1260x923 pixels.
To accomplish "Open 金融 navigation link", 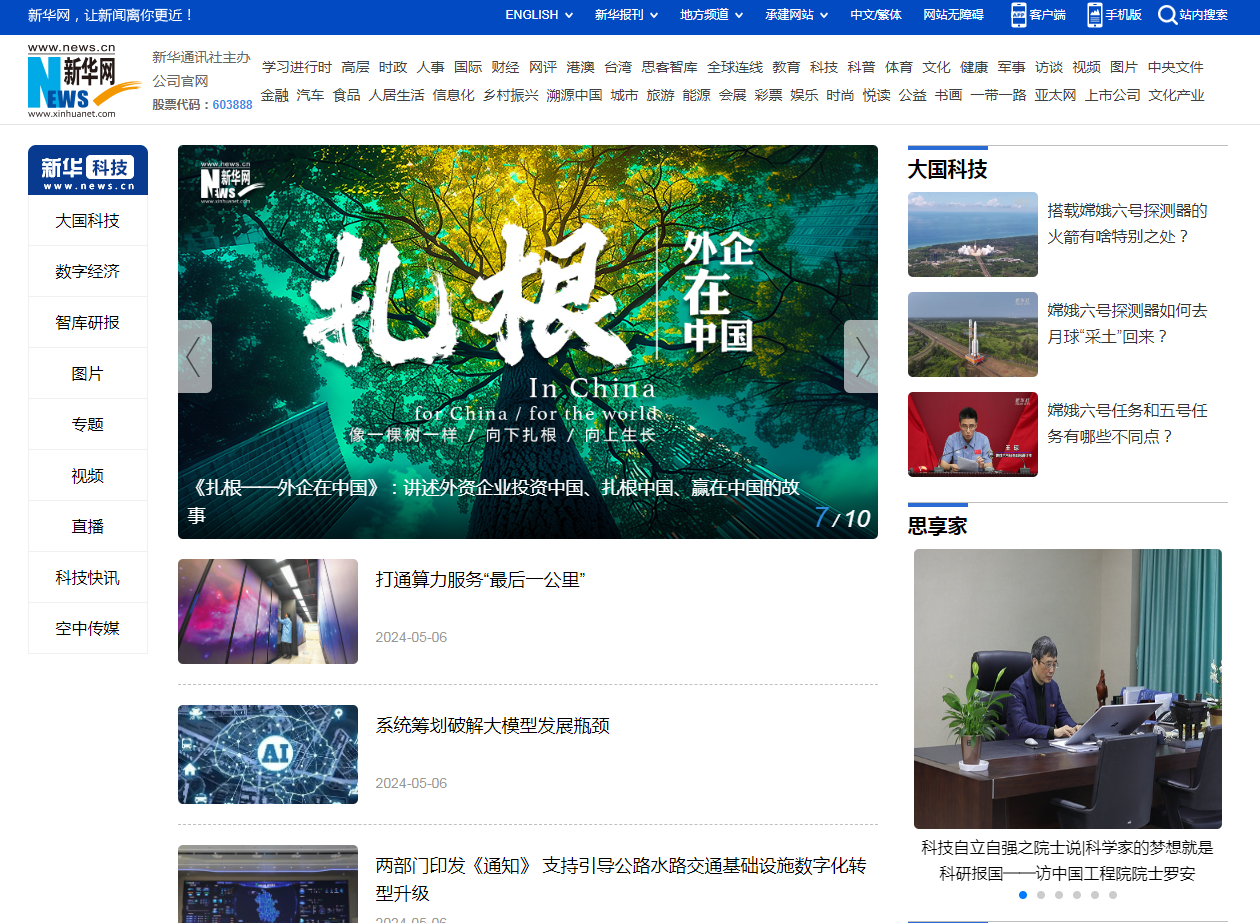I will pyautogui.click(x=275, y=95).
